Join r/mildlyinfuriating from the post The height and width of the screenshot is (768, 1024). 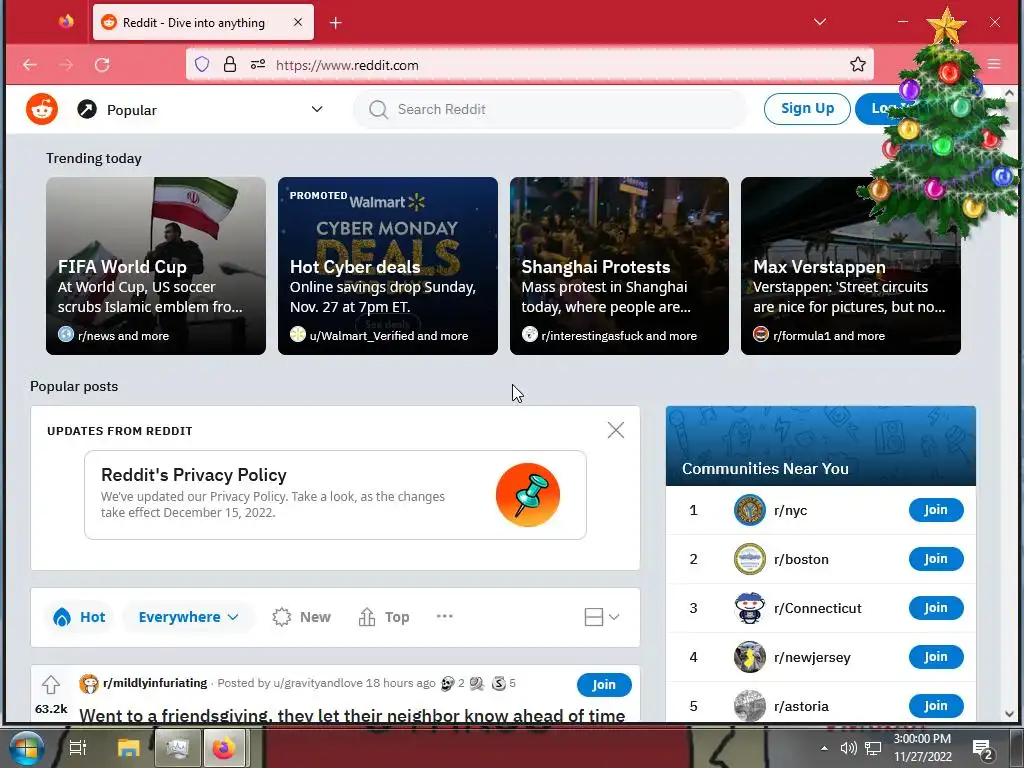coord(604,684)
